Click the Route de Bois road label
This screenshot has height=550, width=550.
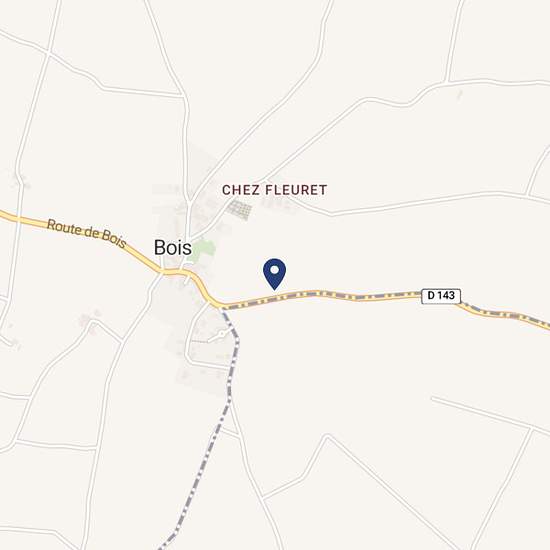[86, 234]
